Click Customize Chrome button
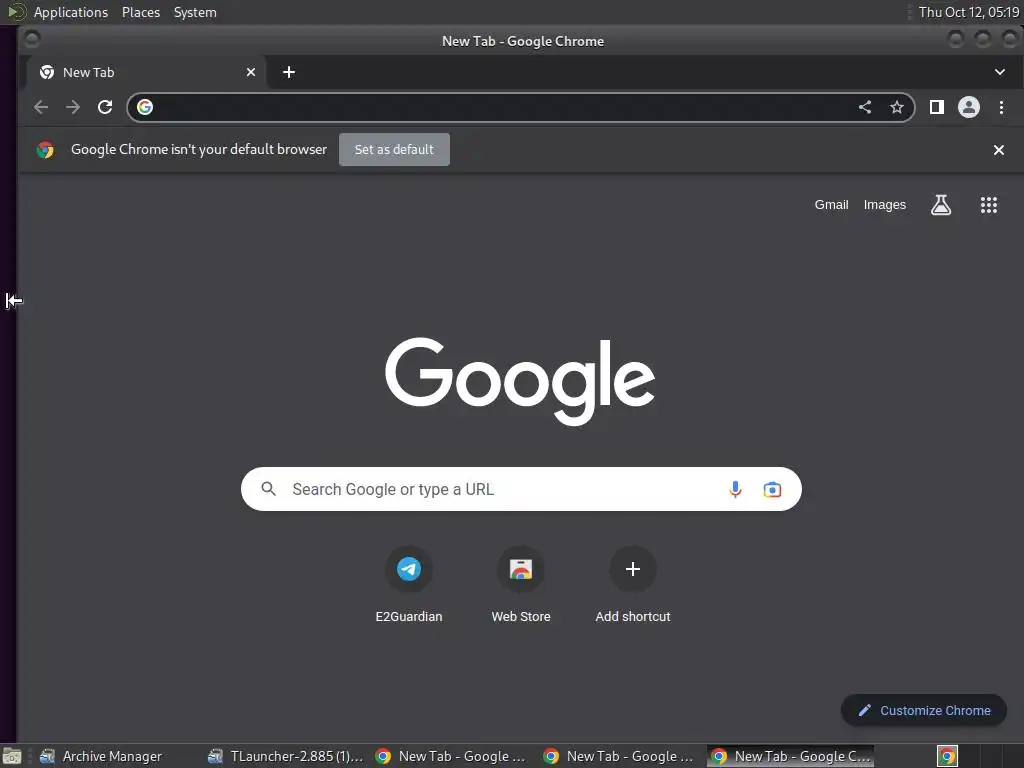The image size is (1024, 768). click(x=923, y=711)
